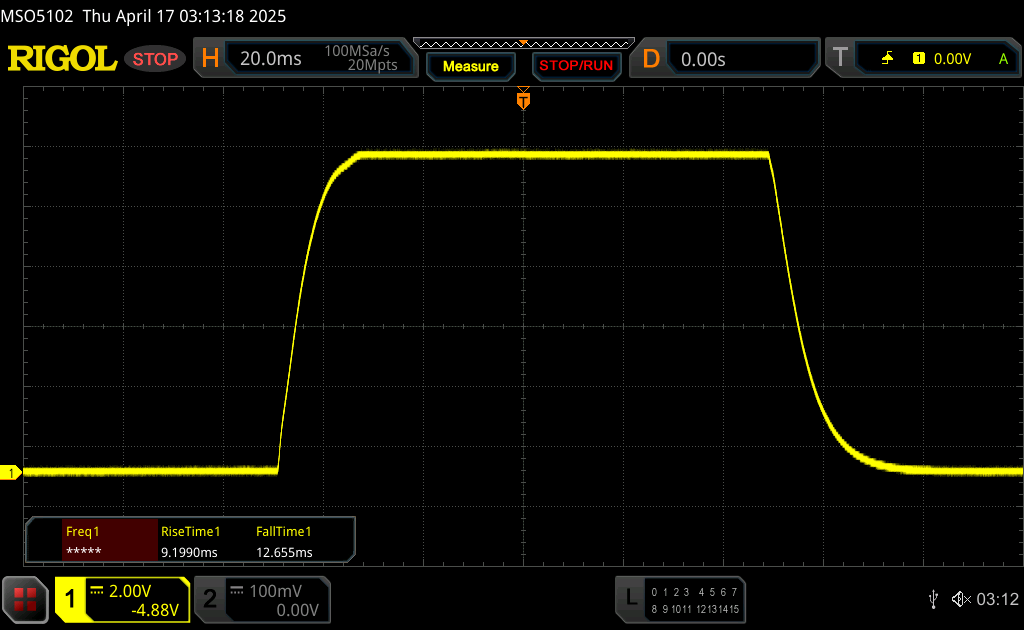Viewport: 1024px width, 630px height.
Task: Click channel 1 -4.88V offset value
Action: pyautogui.click(x=155, y=610)
